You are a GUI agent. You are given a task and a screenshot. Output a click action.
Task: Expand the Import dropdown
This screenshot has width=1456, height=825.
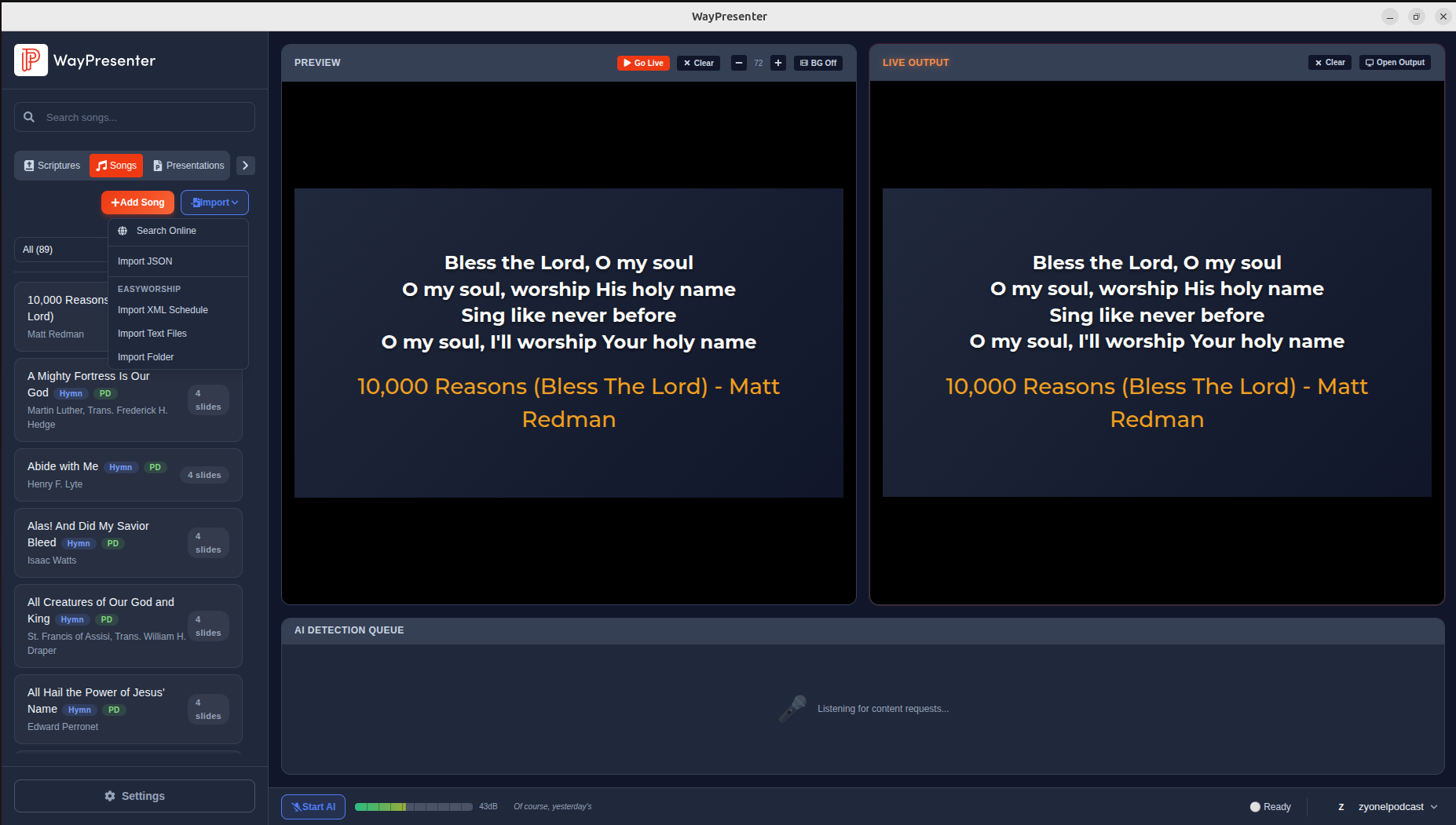click(x=214, y=203)
